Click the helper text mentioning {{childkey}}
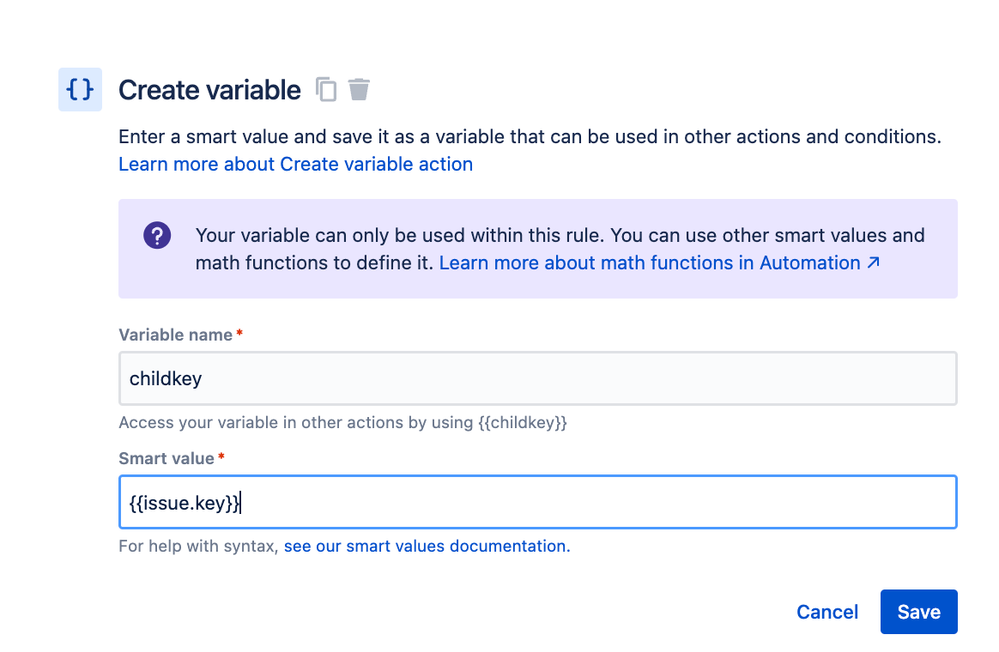Image resolution: width=999 pixels, height=652 pixels. click(342, 422)
